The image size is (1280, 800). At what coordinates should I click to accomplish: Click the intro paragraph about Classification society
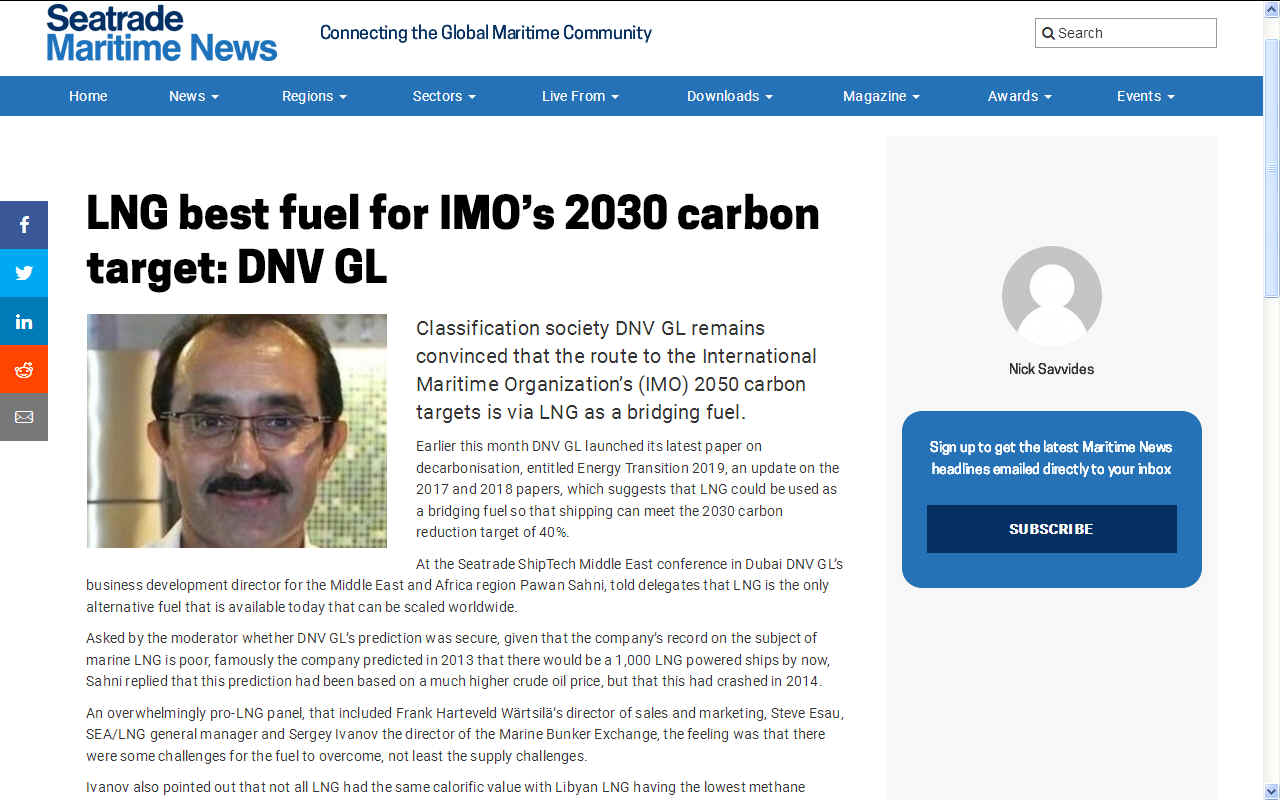[616, 370]
